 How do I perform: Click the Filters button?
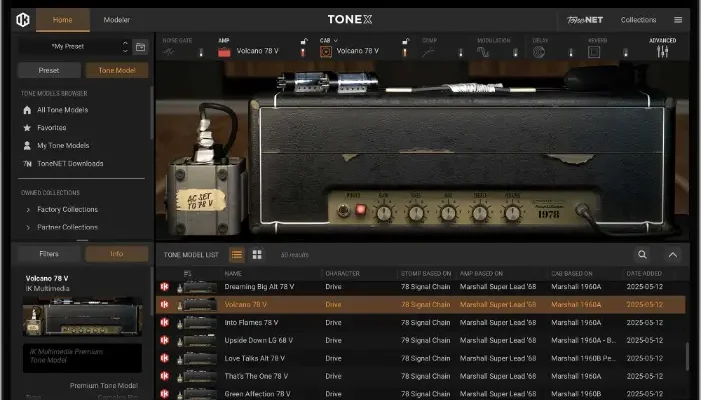(x=49, y=254)
